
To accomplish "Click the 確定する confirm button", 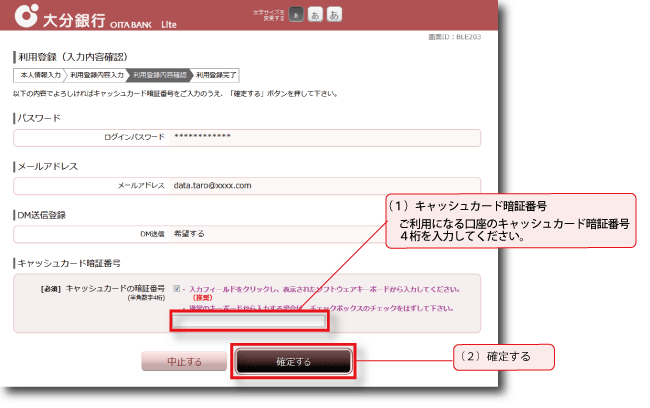I will [x=293, y=361].
